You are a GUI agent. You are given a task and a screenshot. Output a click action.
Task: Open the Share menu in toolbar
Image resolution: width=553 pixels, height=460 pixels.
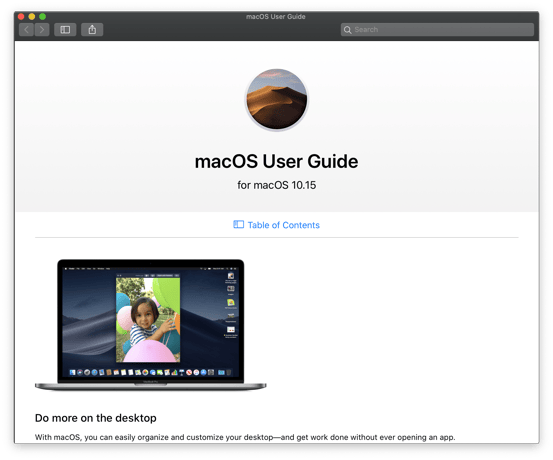(92, 30)
